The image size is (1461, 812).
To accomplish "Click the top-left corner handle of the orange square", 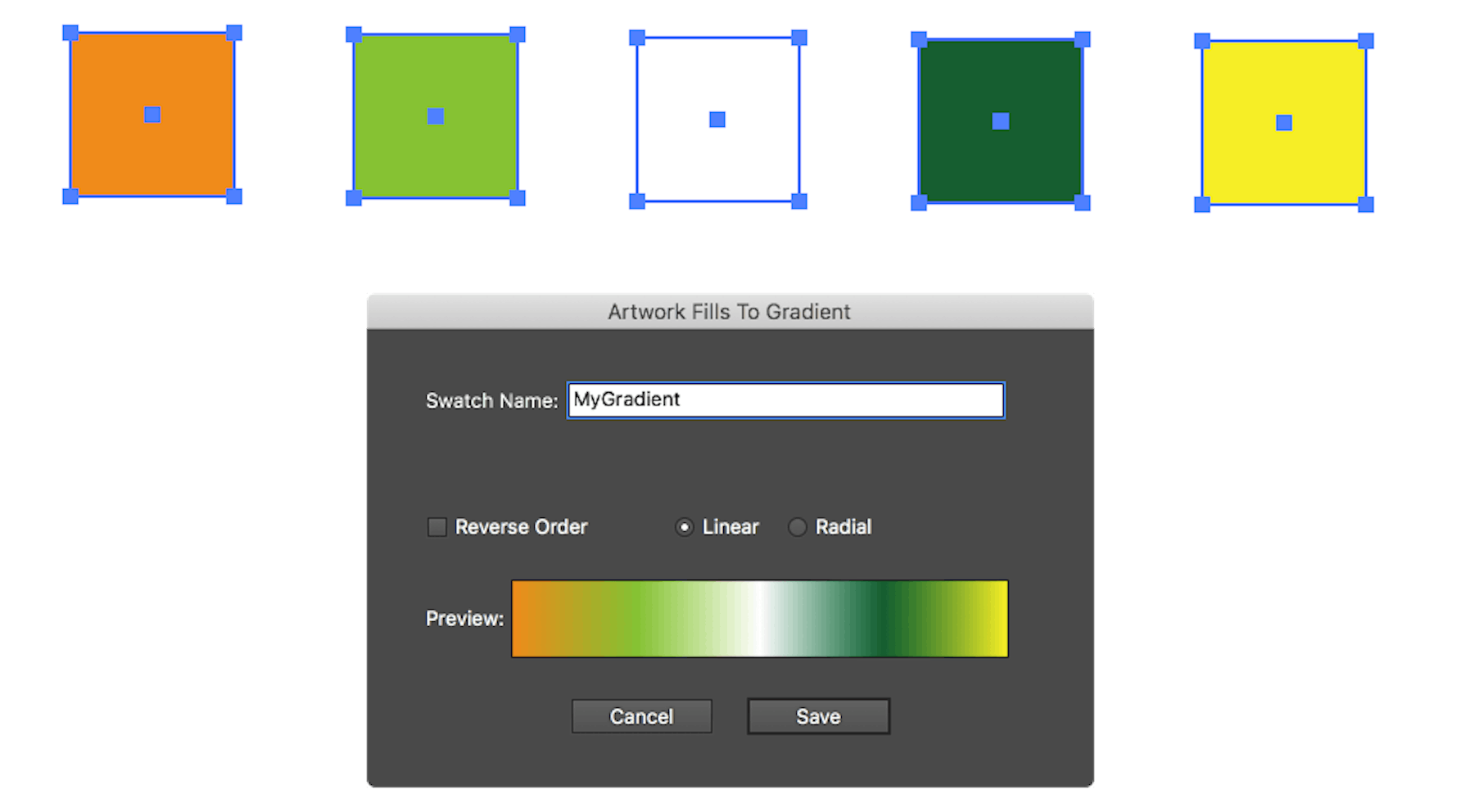I will (69, 33).
